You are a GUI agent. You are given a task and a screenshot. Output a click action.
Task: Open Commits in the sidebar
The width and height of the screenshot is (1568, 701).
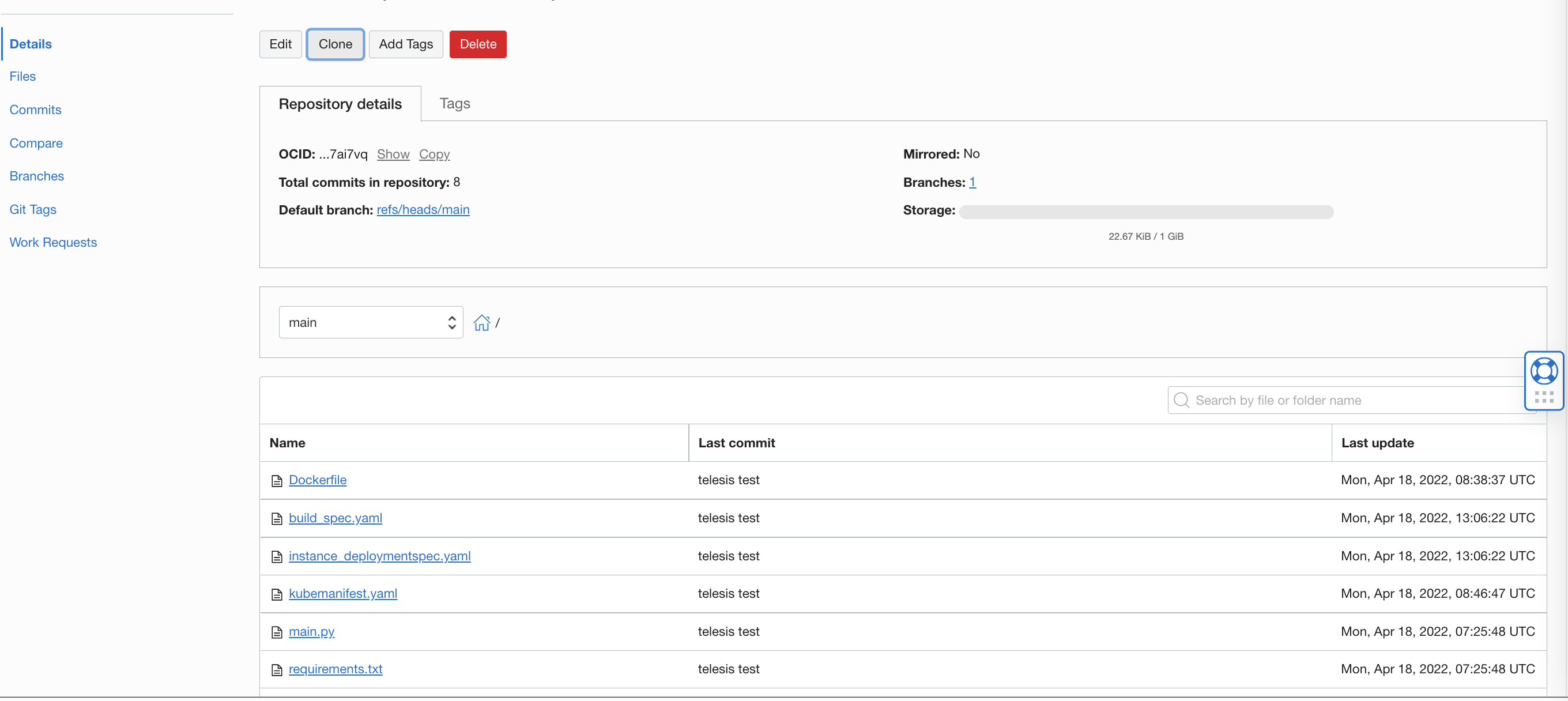click(35, 110)
